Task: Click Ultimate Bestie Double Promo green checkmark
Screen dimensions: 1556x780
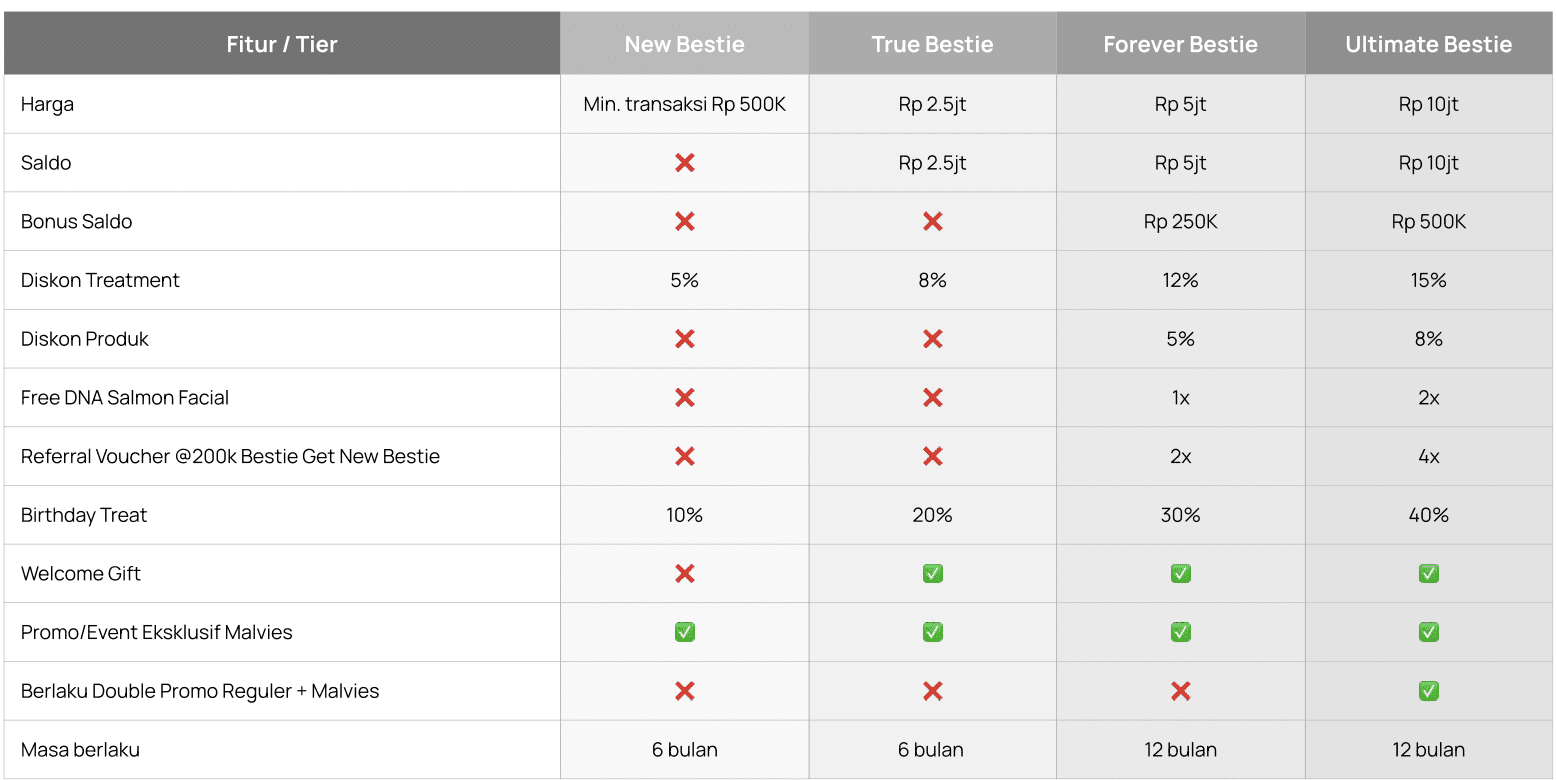Action: click(x=1429, y=691)
